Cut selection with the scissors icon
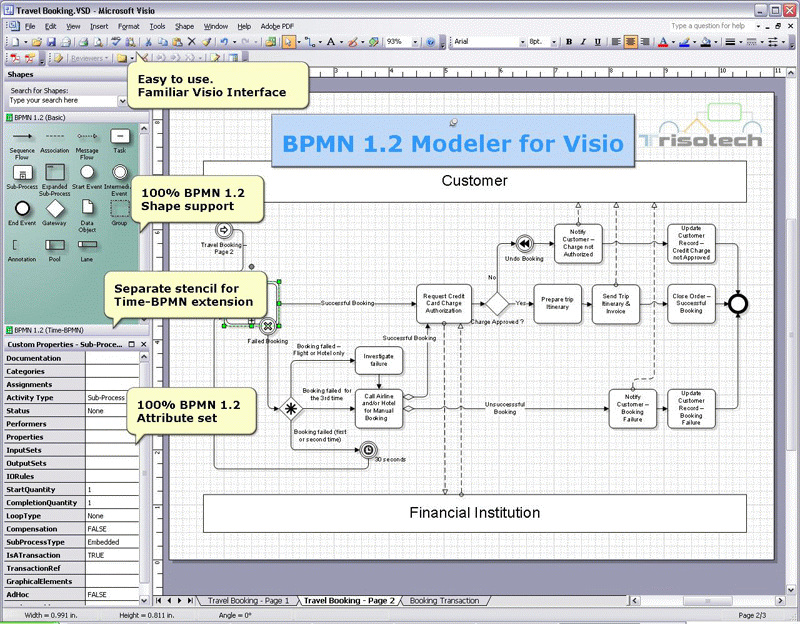800x624 pixels. click(148, 42)
